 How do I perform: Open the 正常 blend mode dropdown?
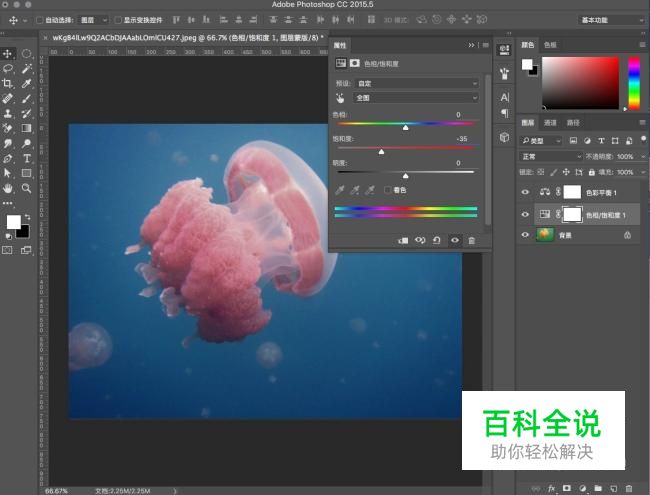point(551,157)
